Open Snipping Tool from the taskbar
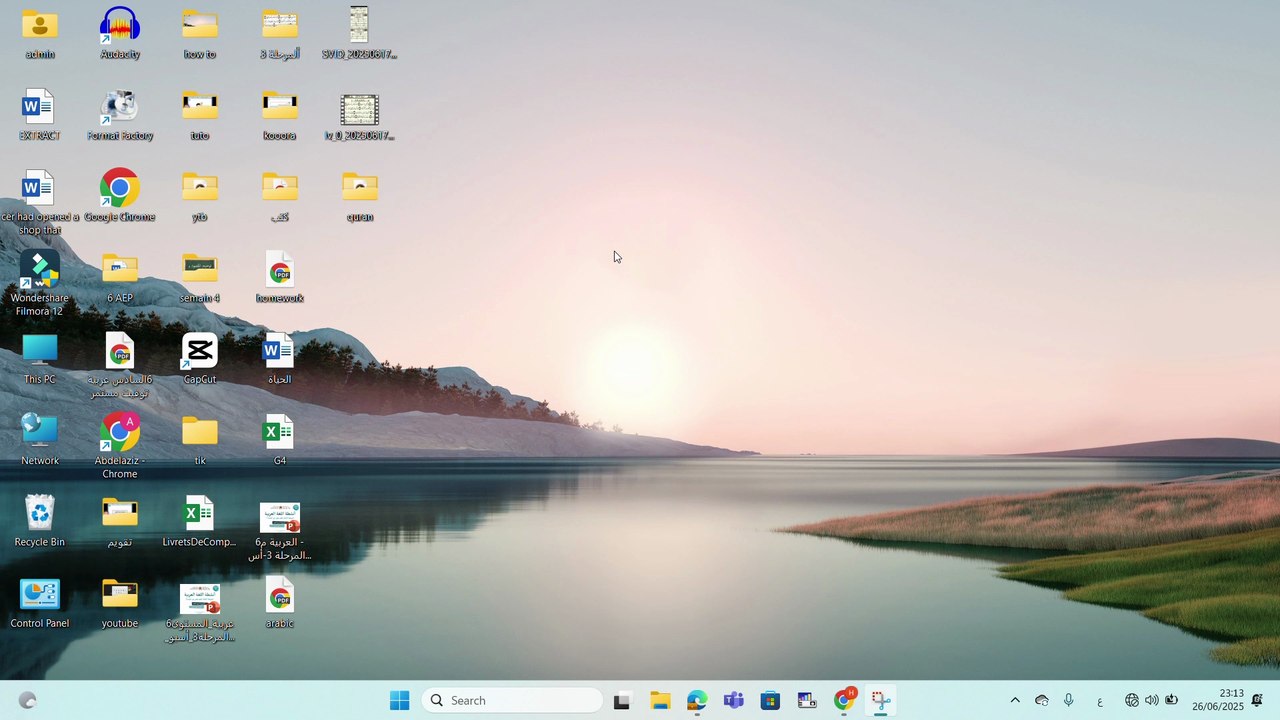The image size is (1280, 720). 881,701
